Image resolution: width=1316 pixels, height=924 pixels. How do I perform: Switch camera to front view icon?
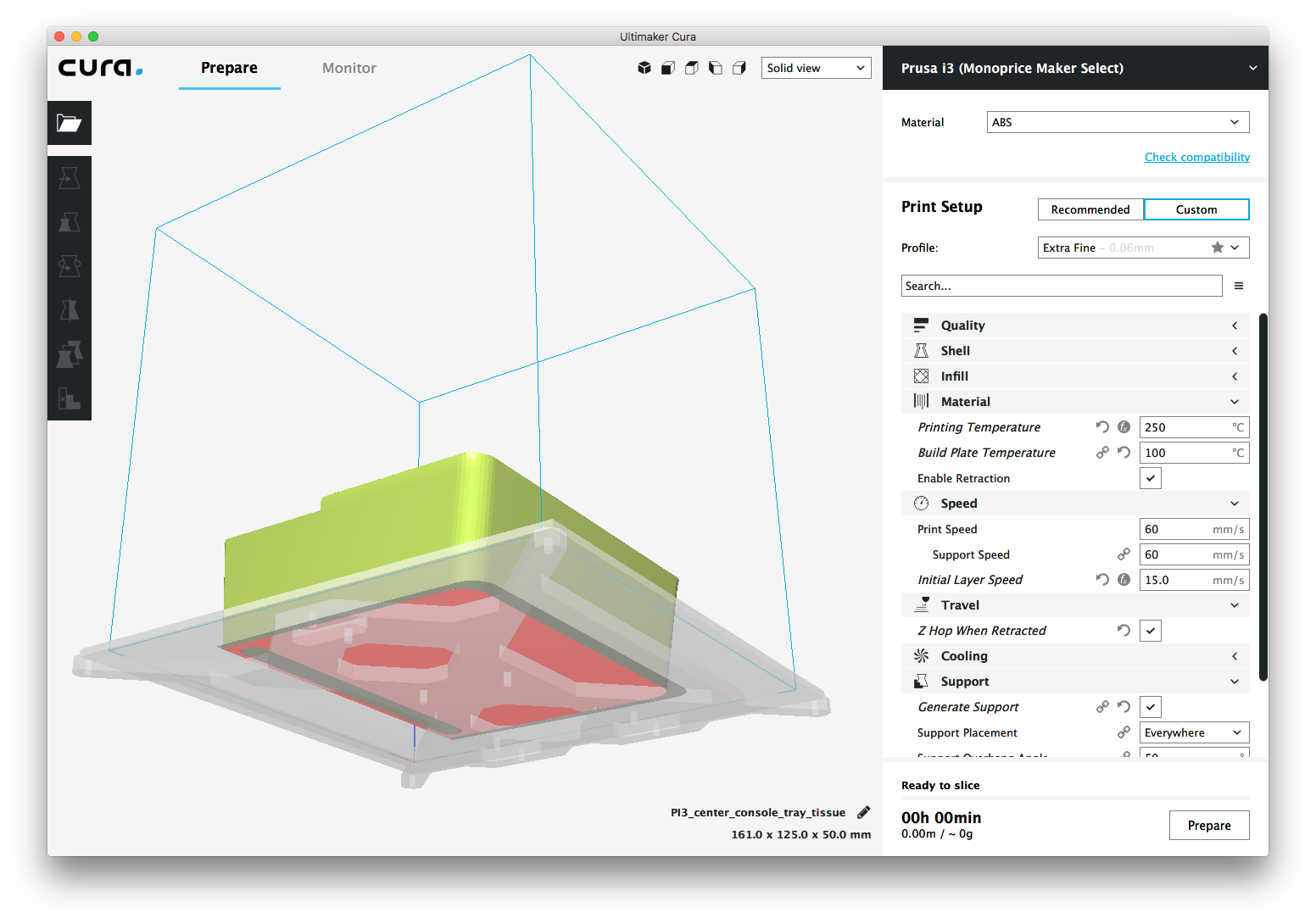[668, 68]
